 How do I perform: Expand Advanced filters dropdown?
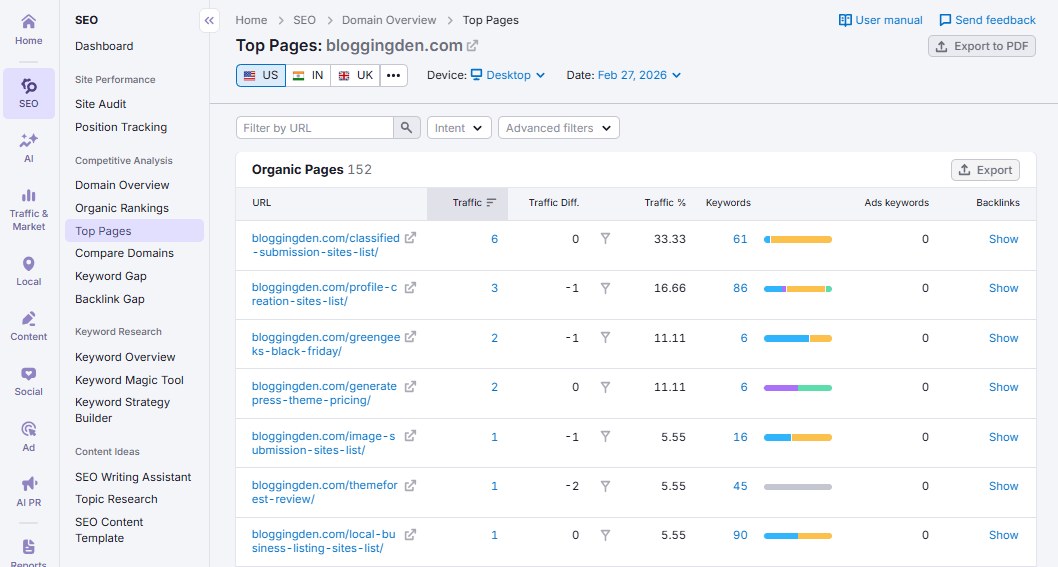559,128
